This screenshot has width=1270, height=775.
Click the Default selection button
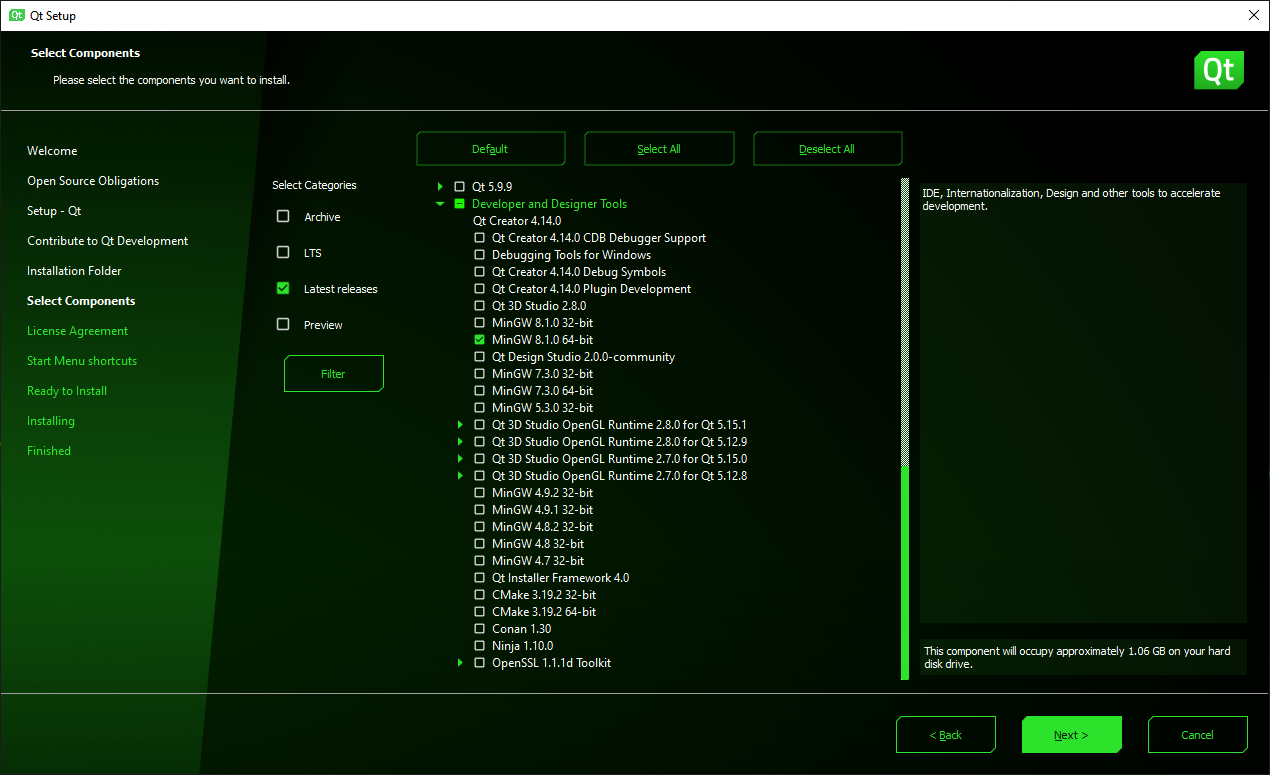point(491,149)
